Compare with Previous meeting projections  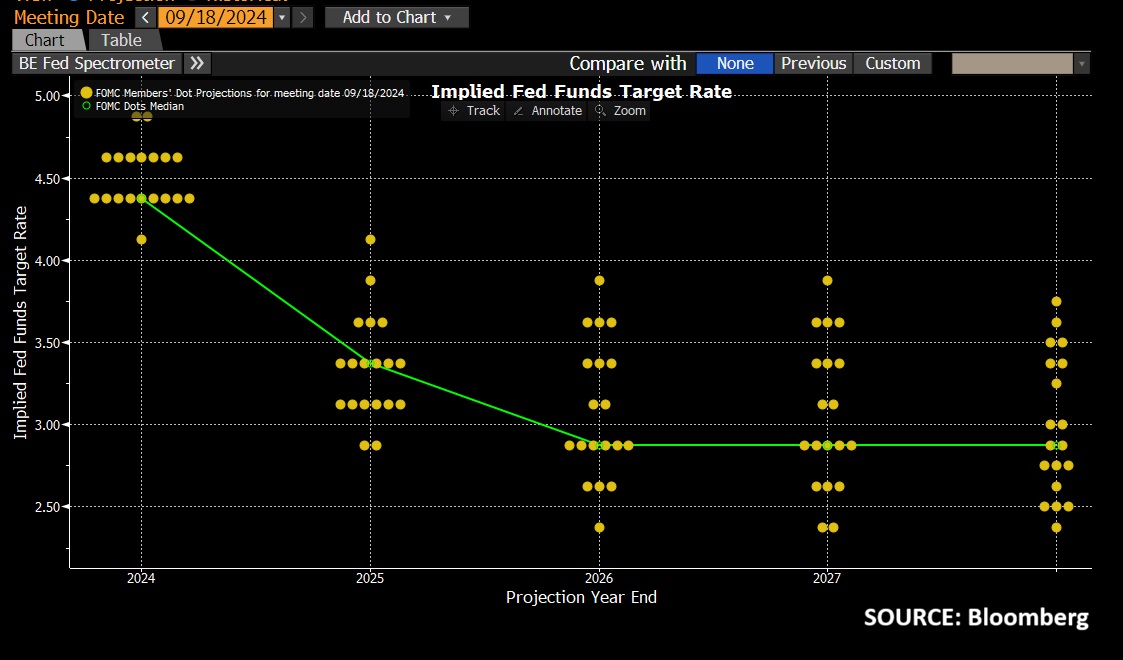813,62
